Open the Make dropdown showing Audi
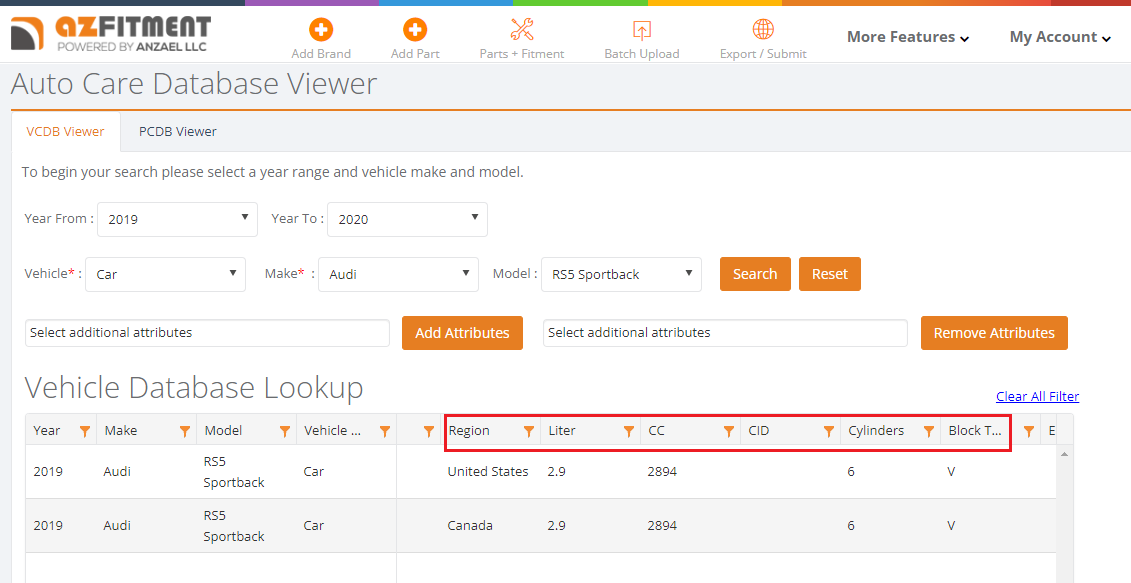 [398, 274]
